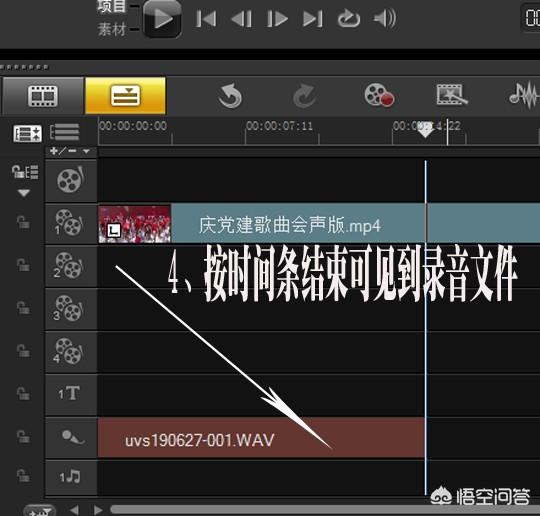
Task: Expand the ripple editing dropdown arrow
Action: [24, 193]
